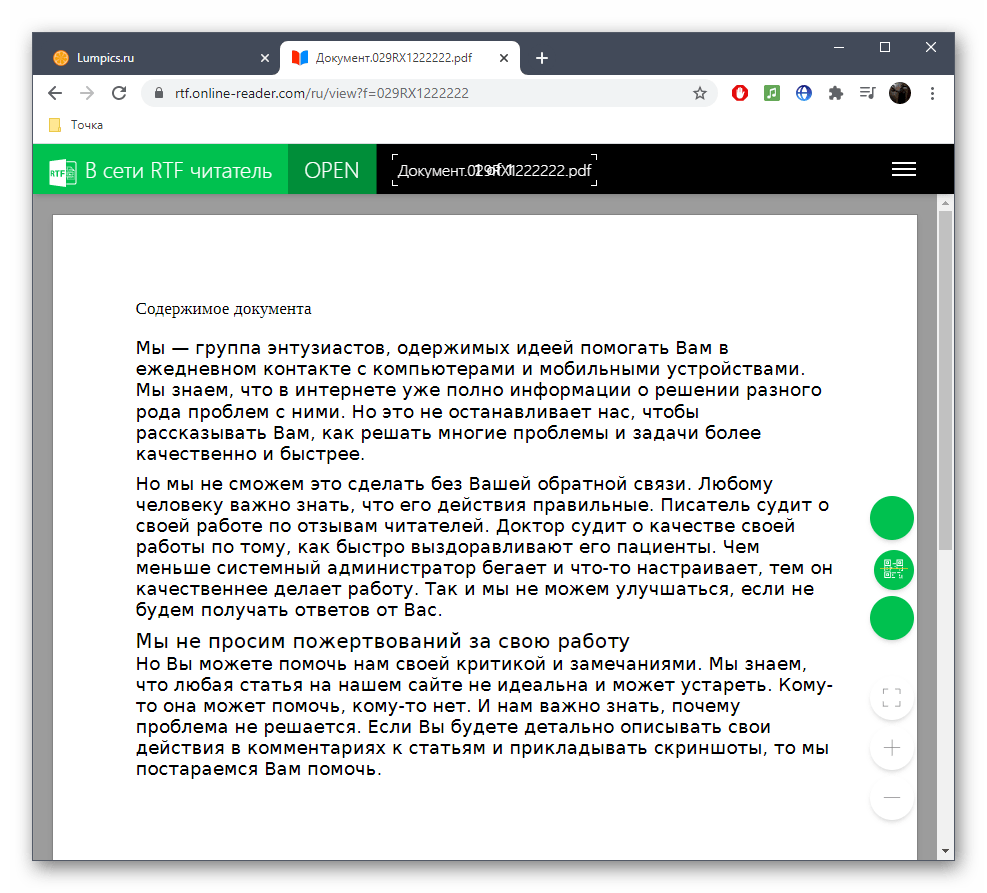Reload the current page
Image resolution: width=987 pixels, height=893 pixels.
pyautogui.click(x=119, y=93)
